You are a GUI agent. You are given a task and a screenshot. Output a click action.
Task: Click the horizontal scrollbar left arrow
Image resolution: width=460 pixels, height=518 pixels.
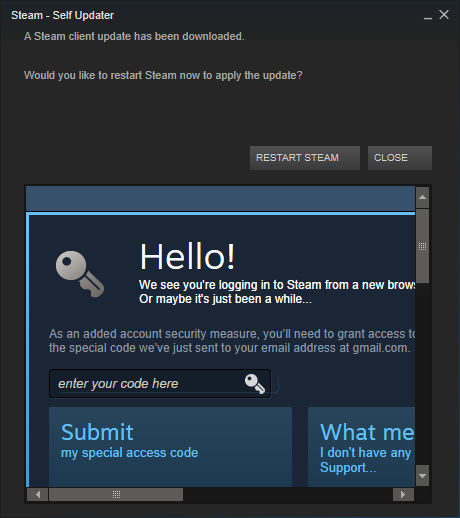[37, 494]
